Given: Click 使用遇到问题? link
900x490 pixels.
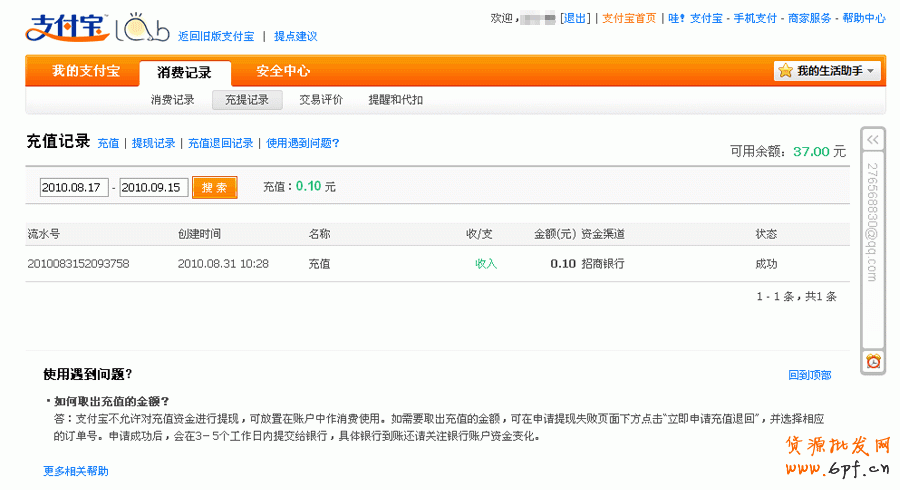Looking at the screenshot, I should 302,143.
